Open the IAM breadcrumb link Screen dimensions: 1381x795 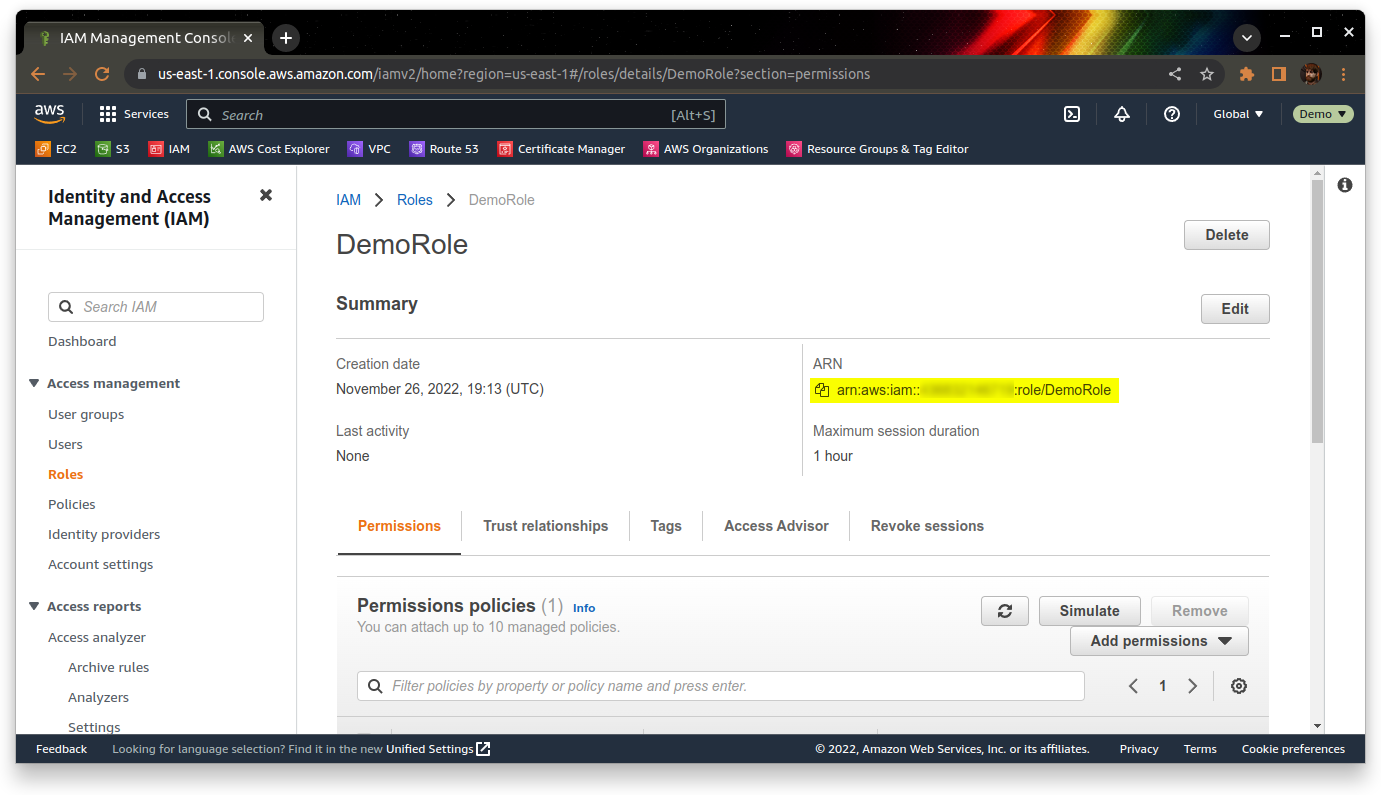pyautogui.click(x=348, y=200)
